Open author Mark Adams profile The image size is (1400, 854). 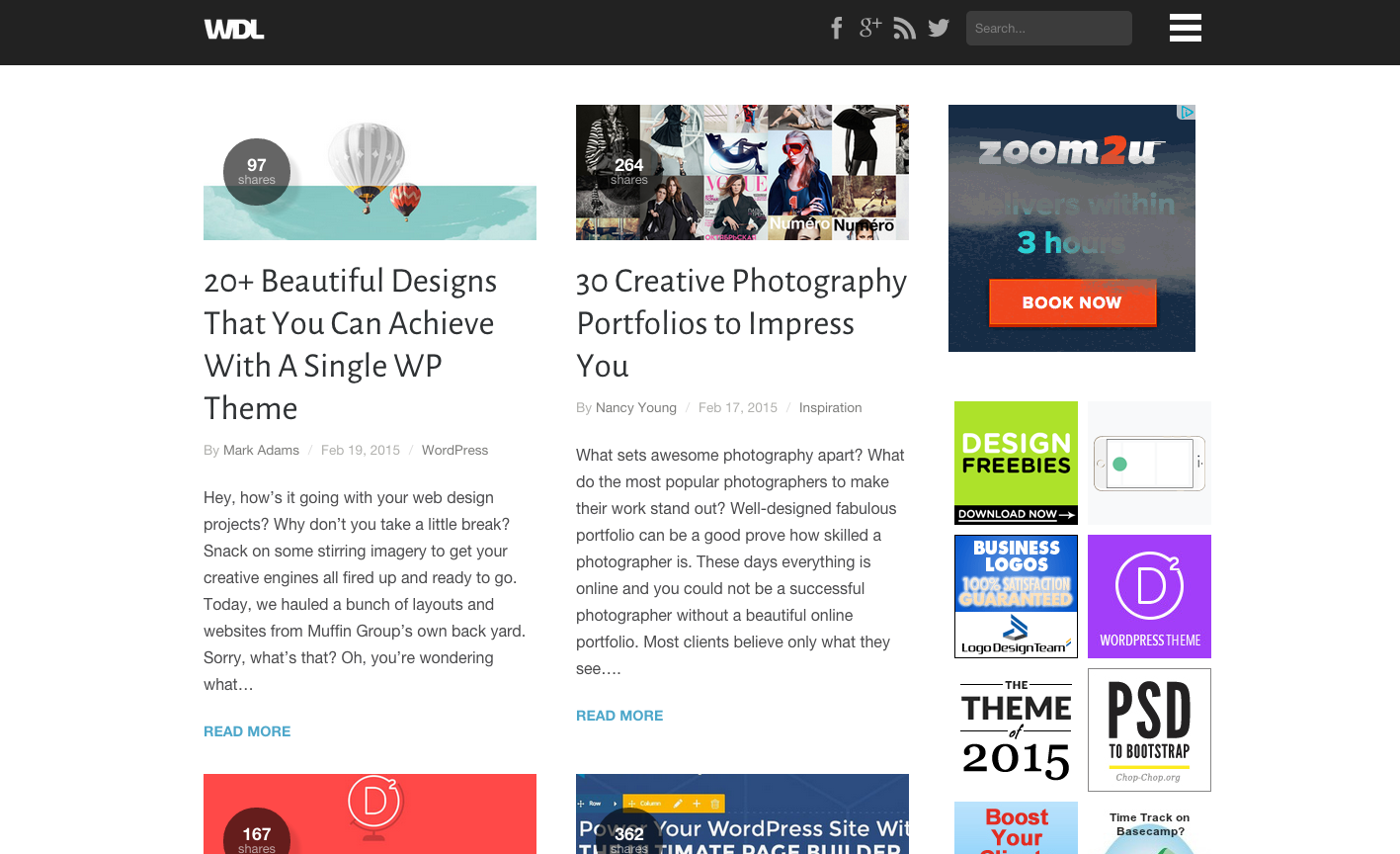tap(261, 450)
